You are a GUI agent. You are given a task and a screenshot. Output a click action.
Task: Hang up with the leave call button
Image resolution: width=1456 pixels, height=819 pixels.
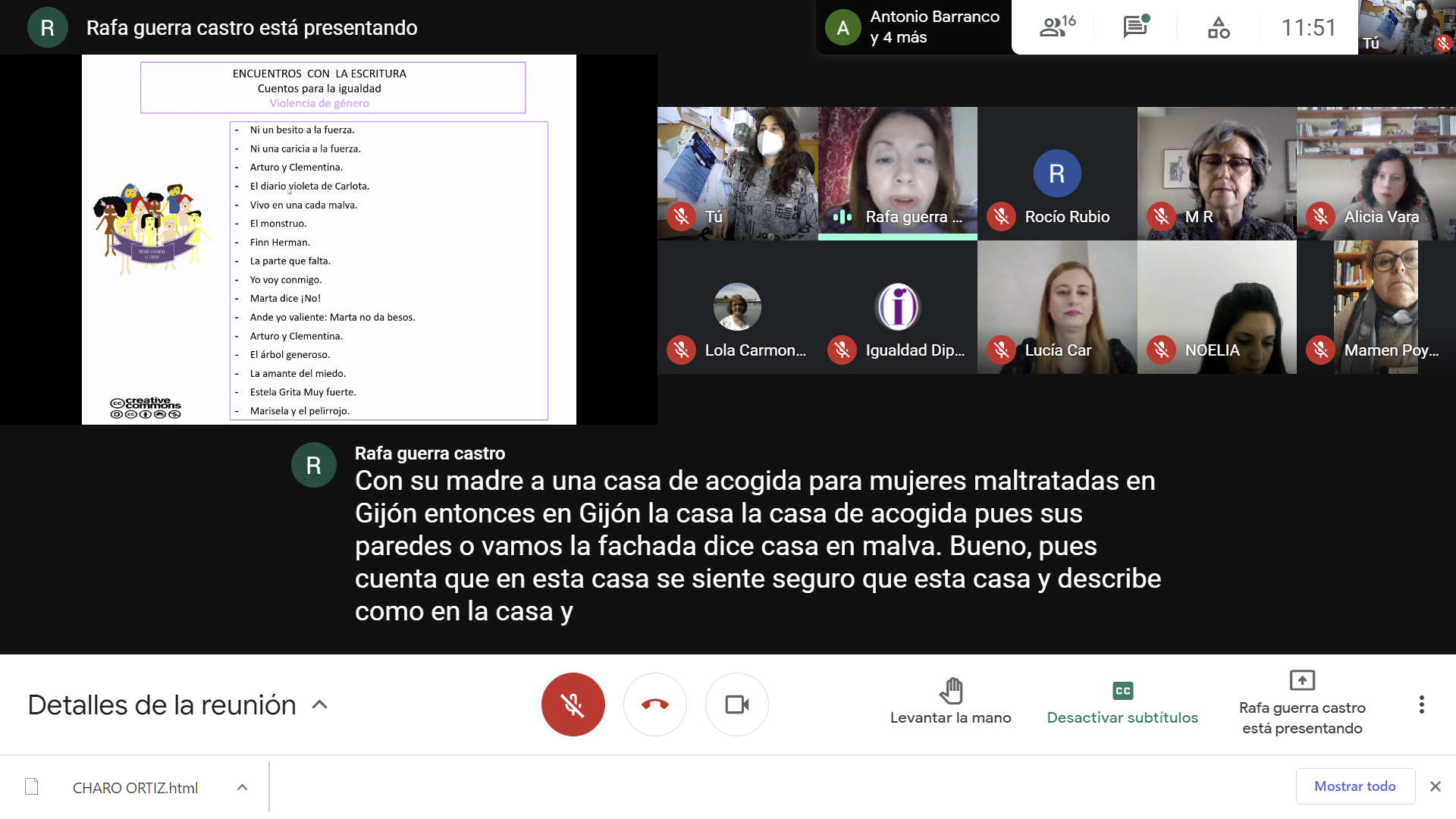pyautogui.click(x=655, y=704)
